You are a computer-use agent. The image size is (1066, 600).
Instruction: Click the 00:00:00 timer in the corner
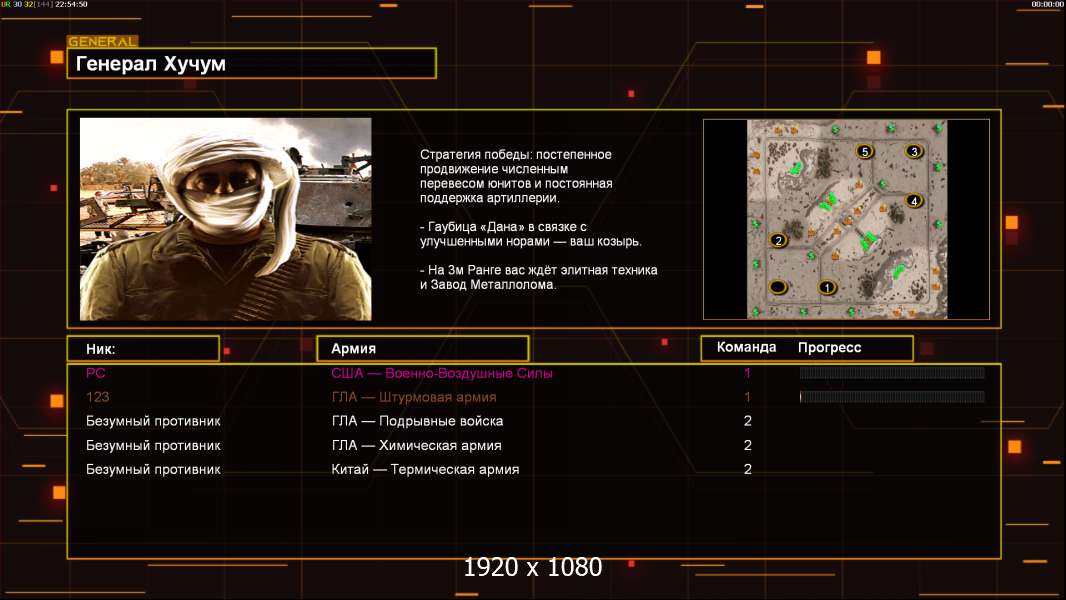click(x=1048, y=4)
